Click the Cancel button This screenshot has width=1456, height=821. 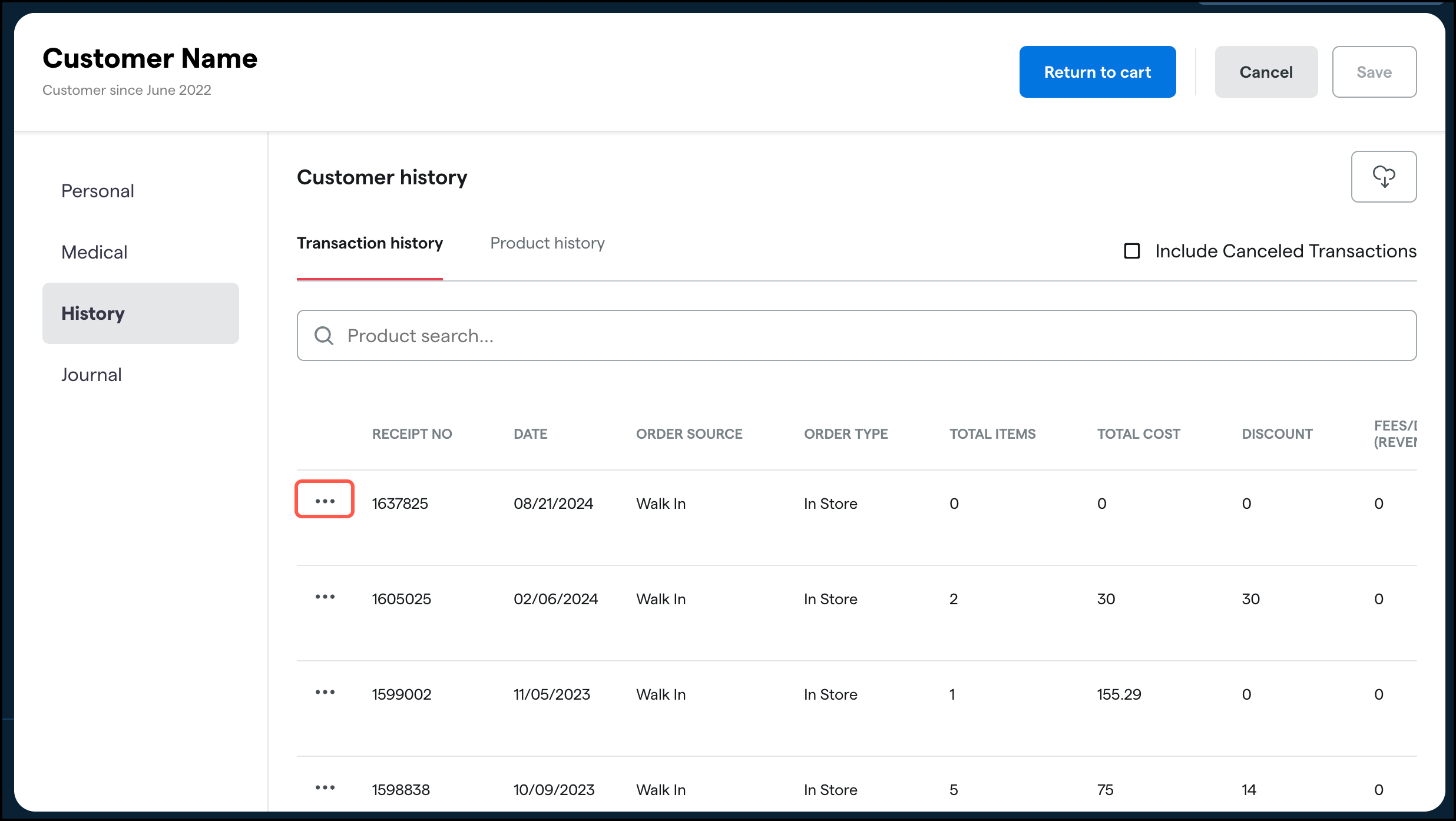pyautogui.click(x=1266, y=72)
